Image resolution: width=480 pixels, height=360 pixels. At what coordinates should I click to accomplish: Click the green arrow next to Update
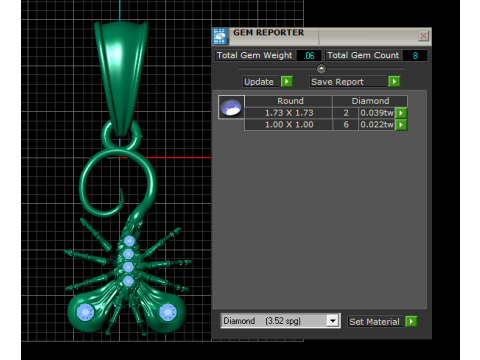[287, 82]
